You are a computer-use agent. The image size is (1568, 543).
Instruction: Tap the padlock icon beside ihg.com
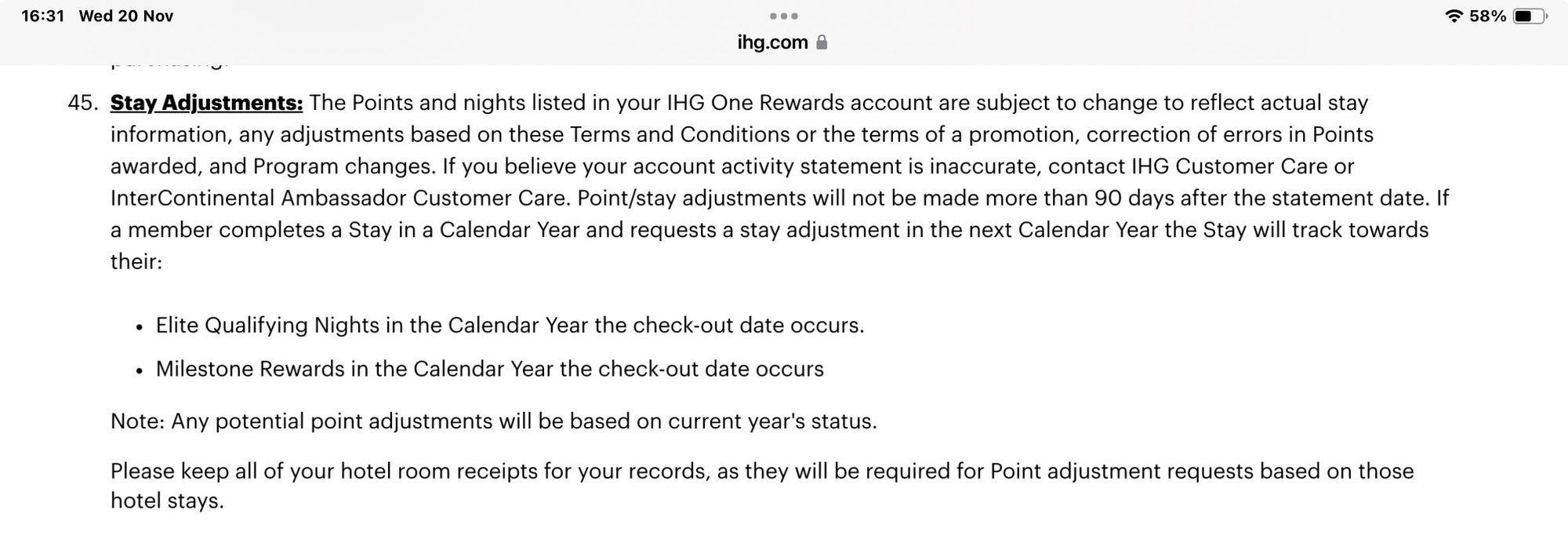coord(822,42)
